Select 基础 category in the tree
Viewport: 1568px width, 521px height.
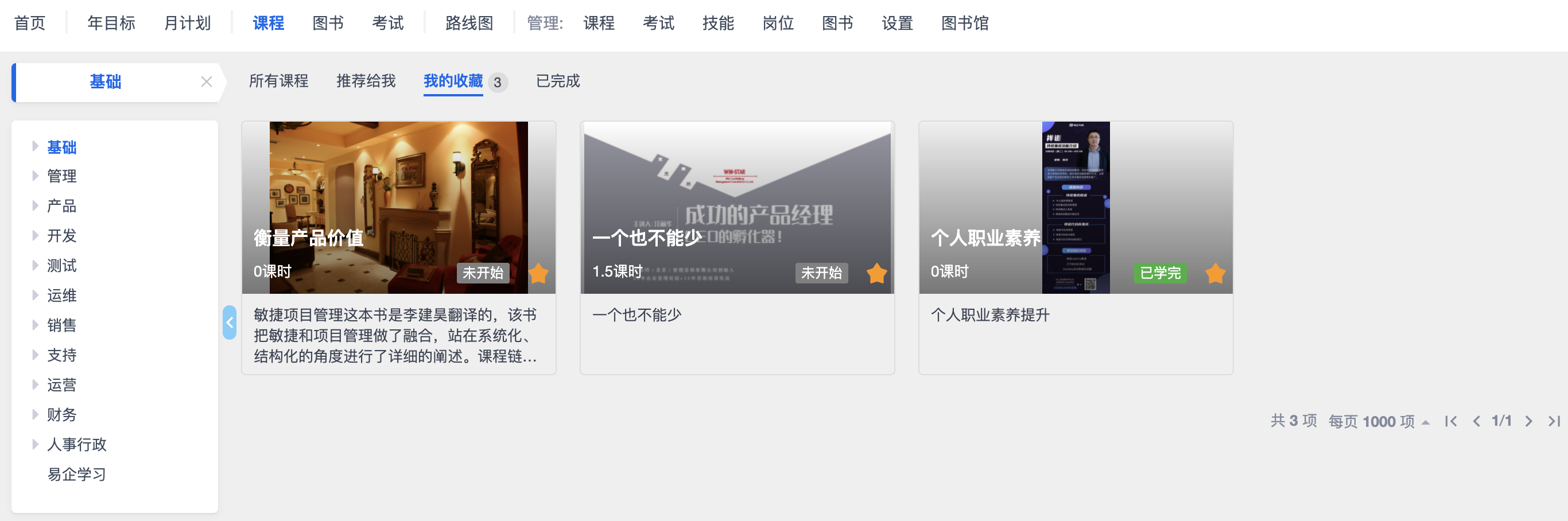(61, 147)
